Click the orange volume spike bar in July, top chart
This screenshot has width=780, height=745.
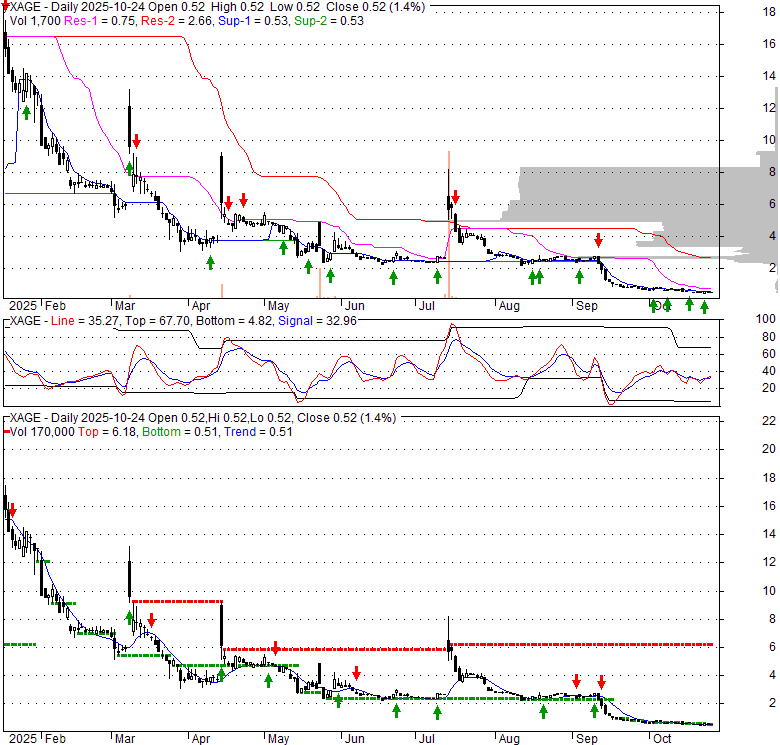coord(449,225)
